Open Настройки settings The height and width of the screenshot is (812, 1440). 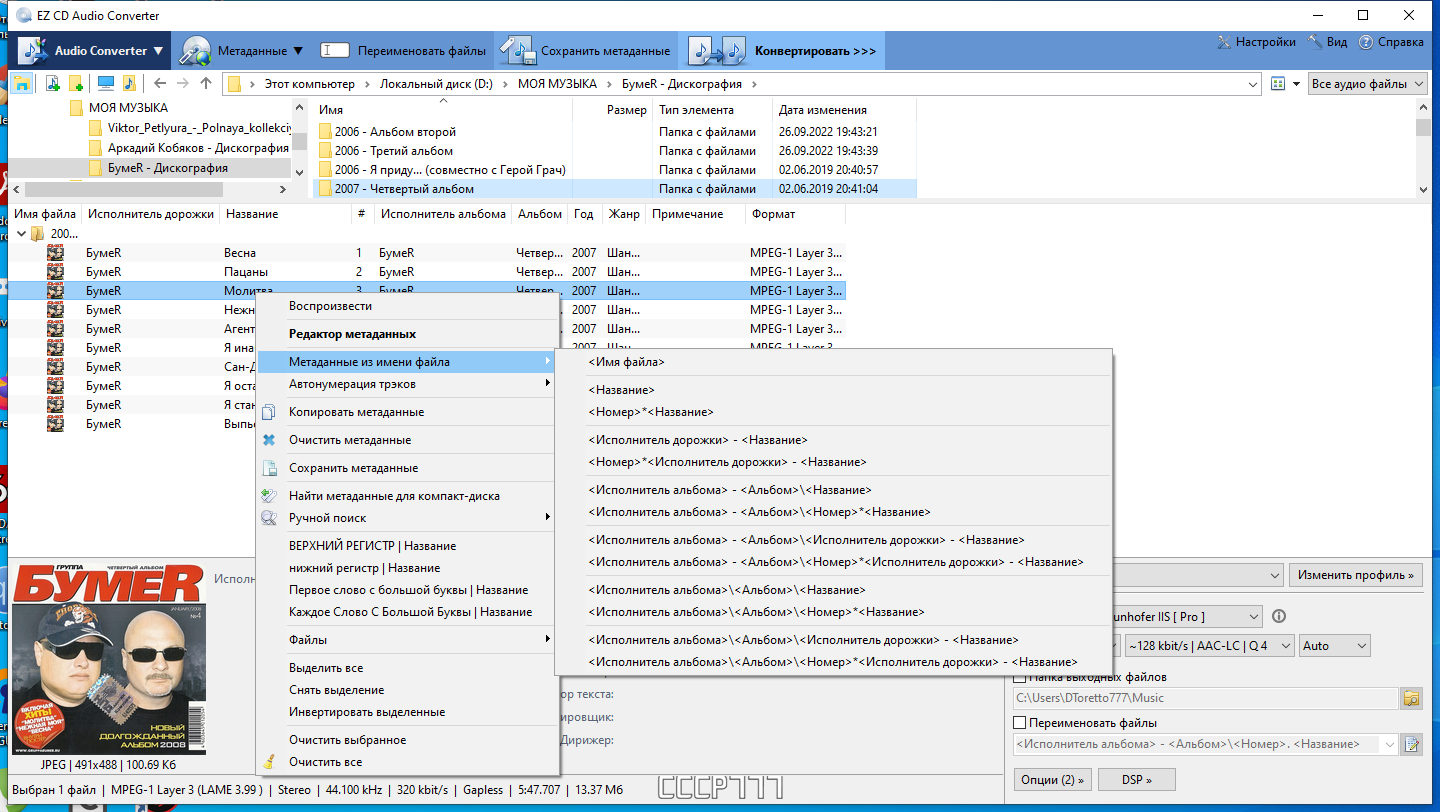coord(1256,42)
